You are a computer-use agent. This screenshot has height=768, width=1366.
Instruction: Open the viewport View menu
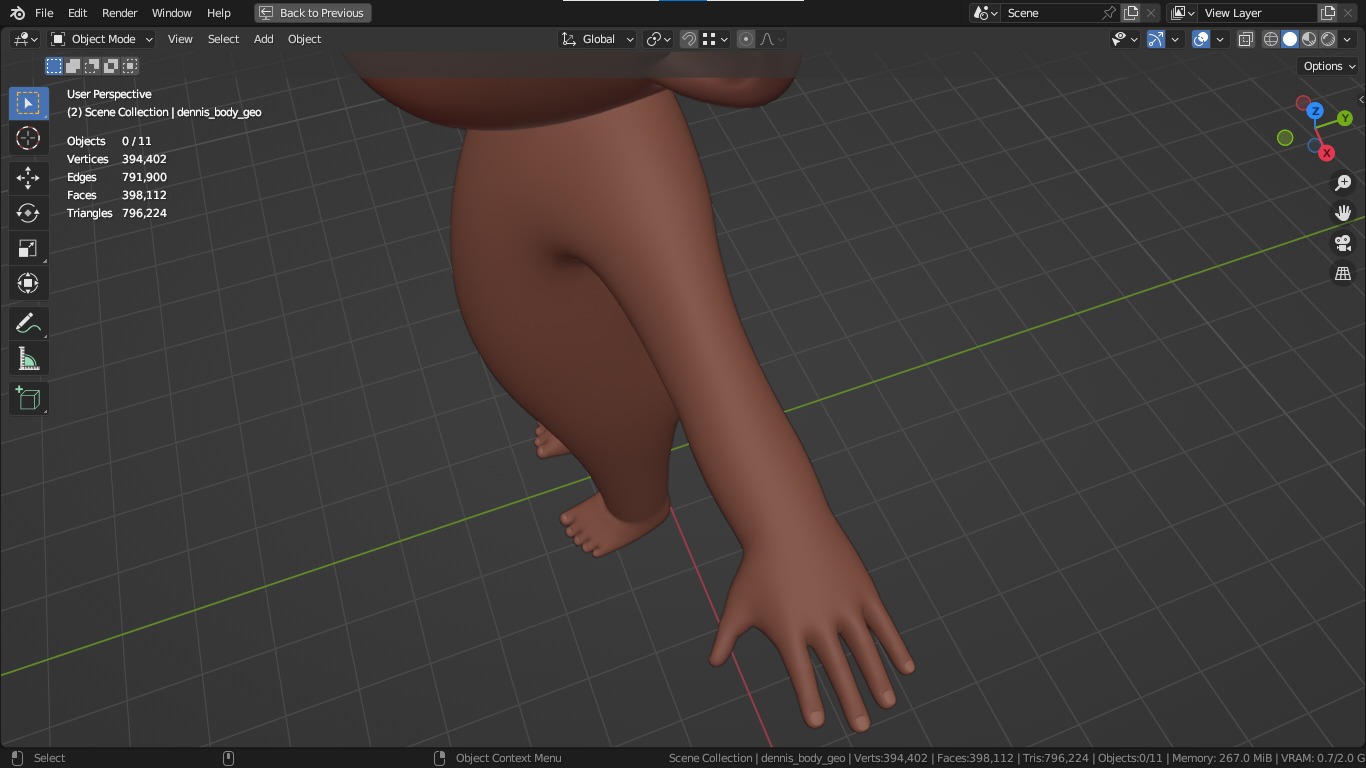tap(180, 39)
